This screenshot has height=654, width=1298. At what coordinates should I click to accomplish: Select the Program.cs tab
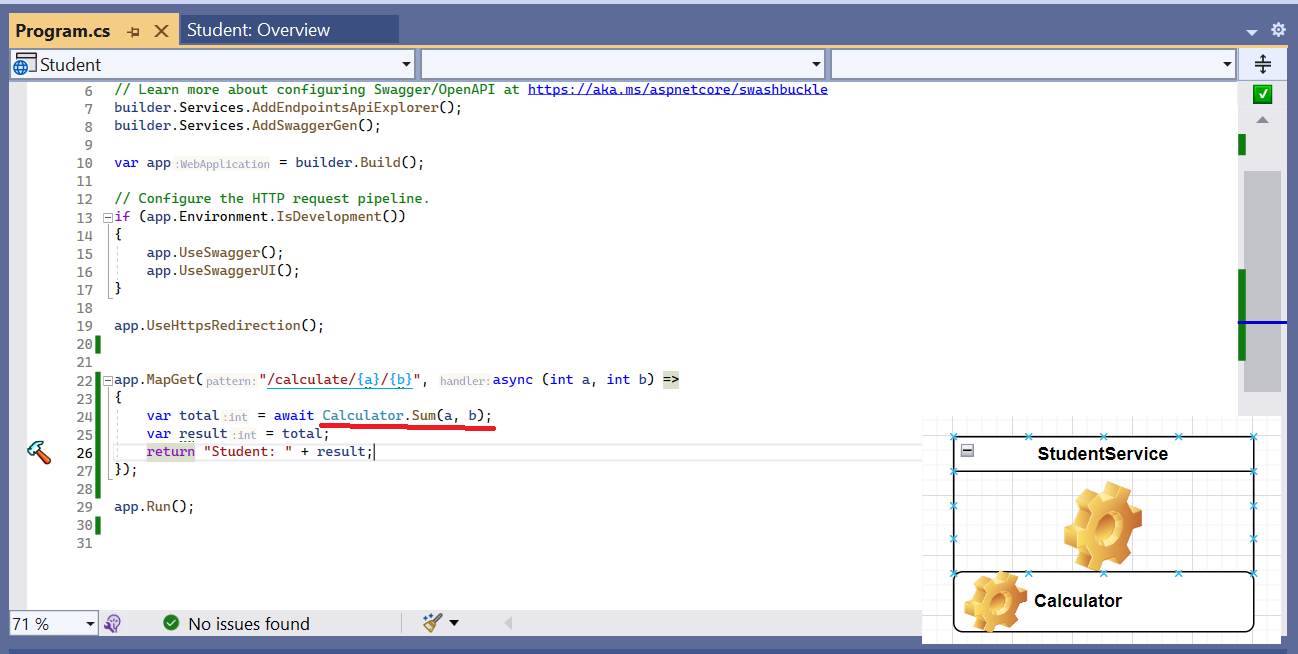coord(62,31)
